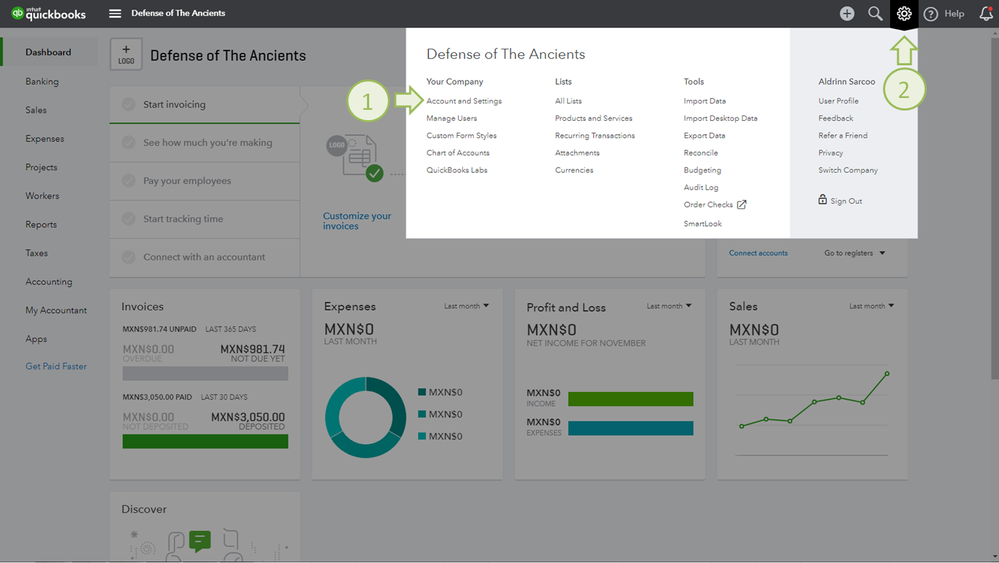Open Expenses Last month dropdown
The image size is (999, 563).
coord(466,306)
